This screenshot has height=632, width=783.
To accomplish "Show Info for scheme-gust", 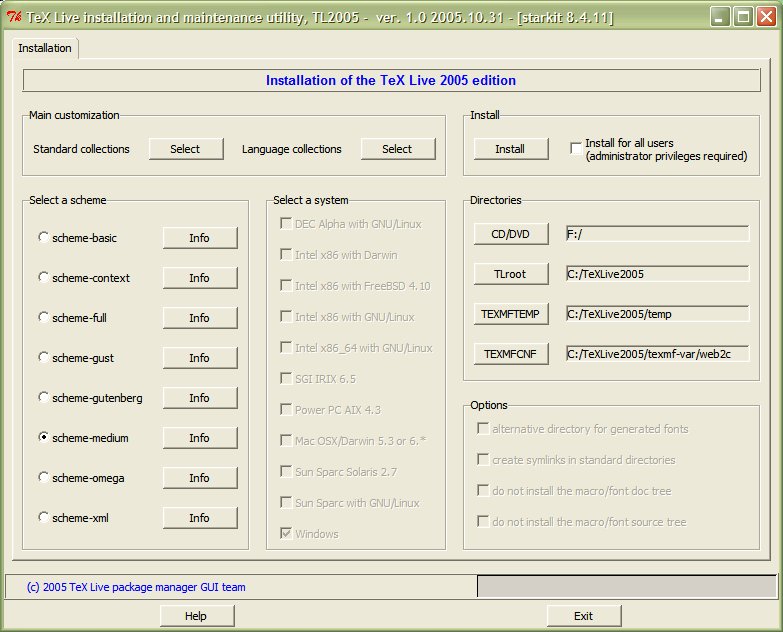I will [200, 358].
